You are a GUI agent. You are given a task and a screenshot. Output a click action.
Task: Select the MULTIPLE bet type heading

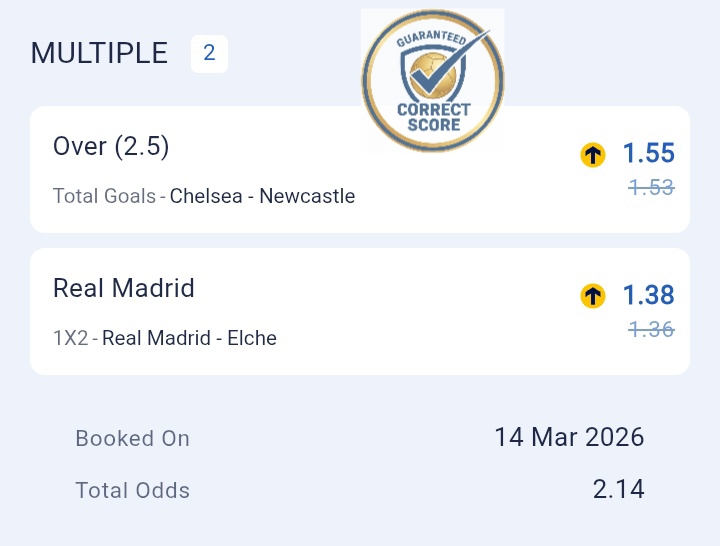coord(99,53)
